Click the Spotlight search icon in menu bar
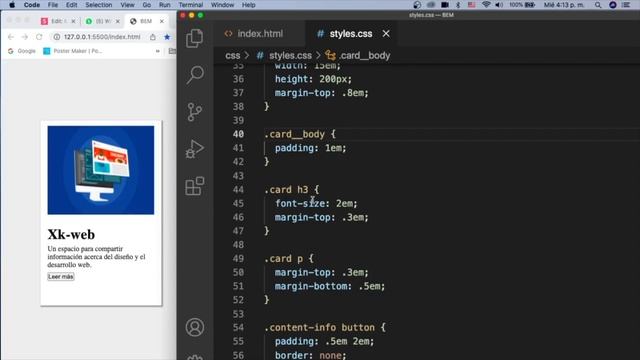 pyautogui.click(x=598, y=5)
